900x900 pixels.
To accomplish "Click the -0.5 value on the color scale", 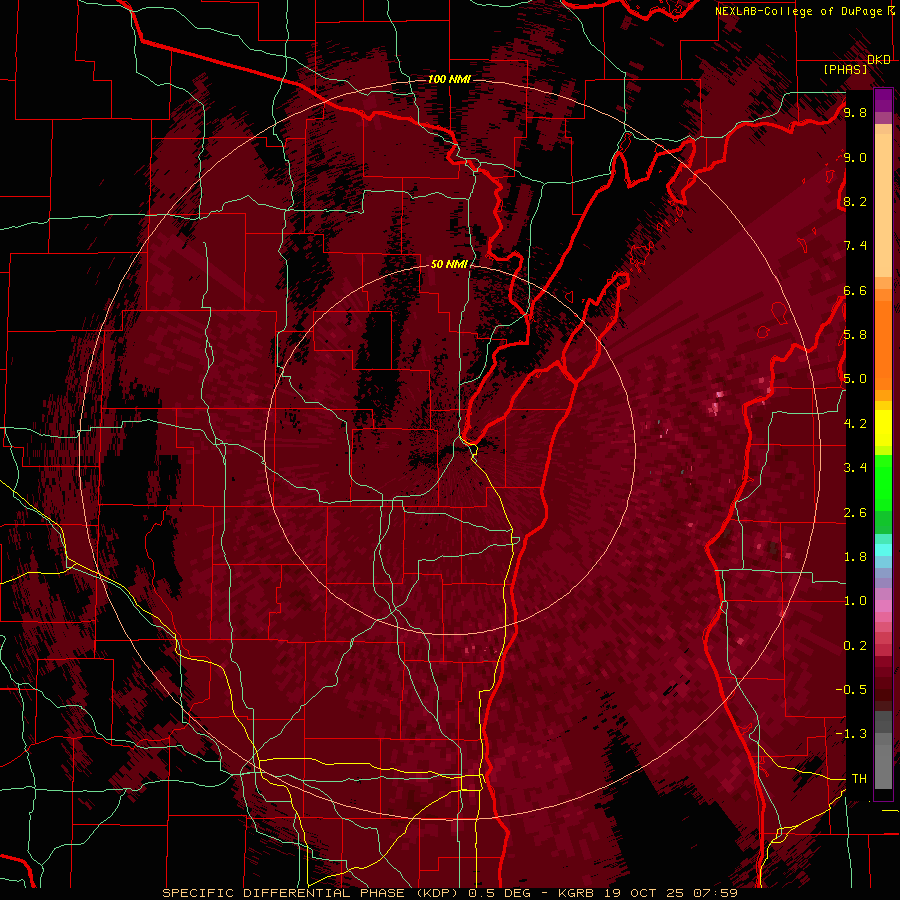I will [x=851, y=690].
